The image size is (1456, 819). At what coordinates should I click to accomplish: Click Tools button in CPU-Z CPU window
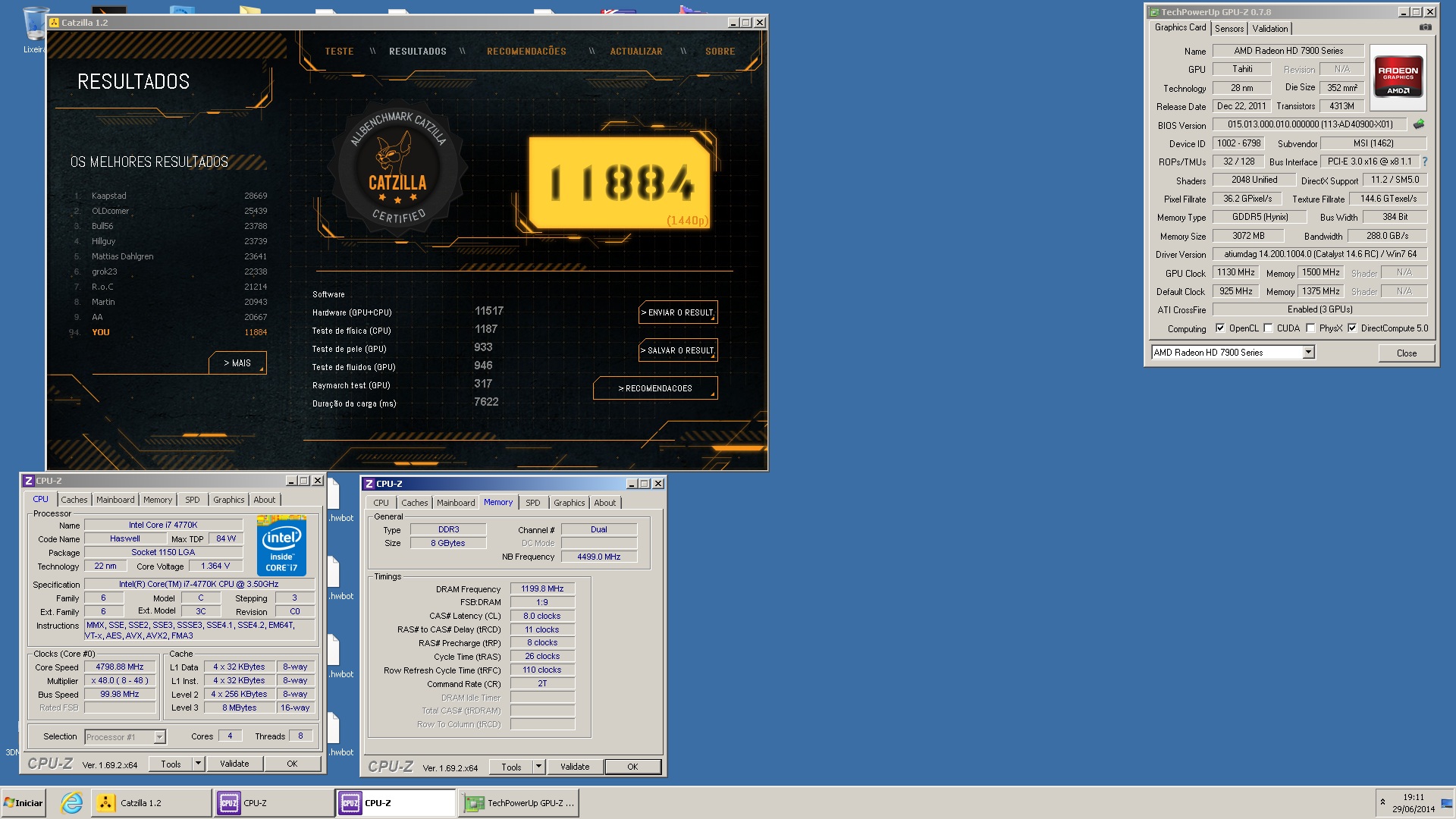point(171,764)
